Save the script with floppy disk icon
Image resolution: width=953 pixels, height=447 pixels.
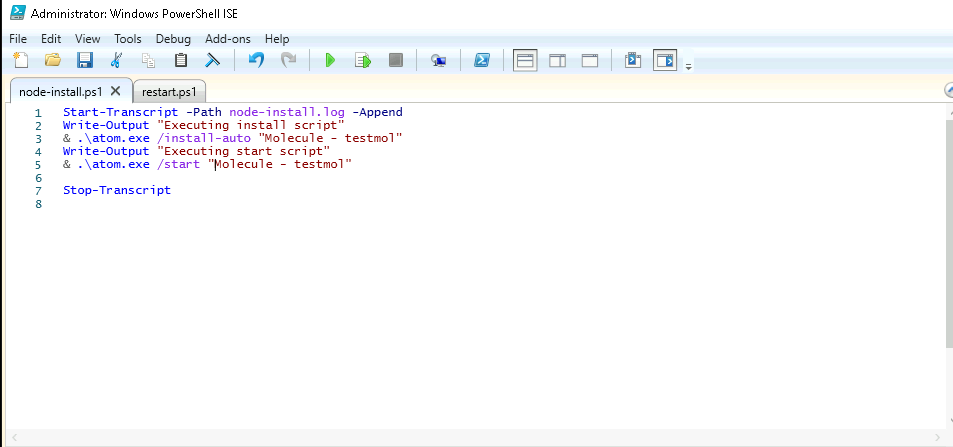click(84, 60)
